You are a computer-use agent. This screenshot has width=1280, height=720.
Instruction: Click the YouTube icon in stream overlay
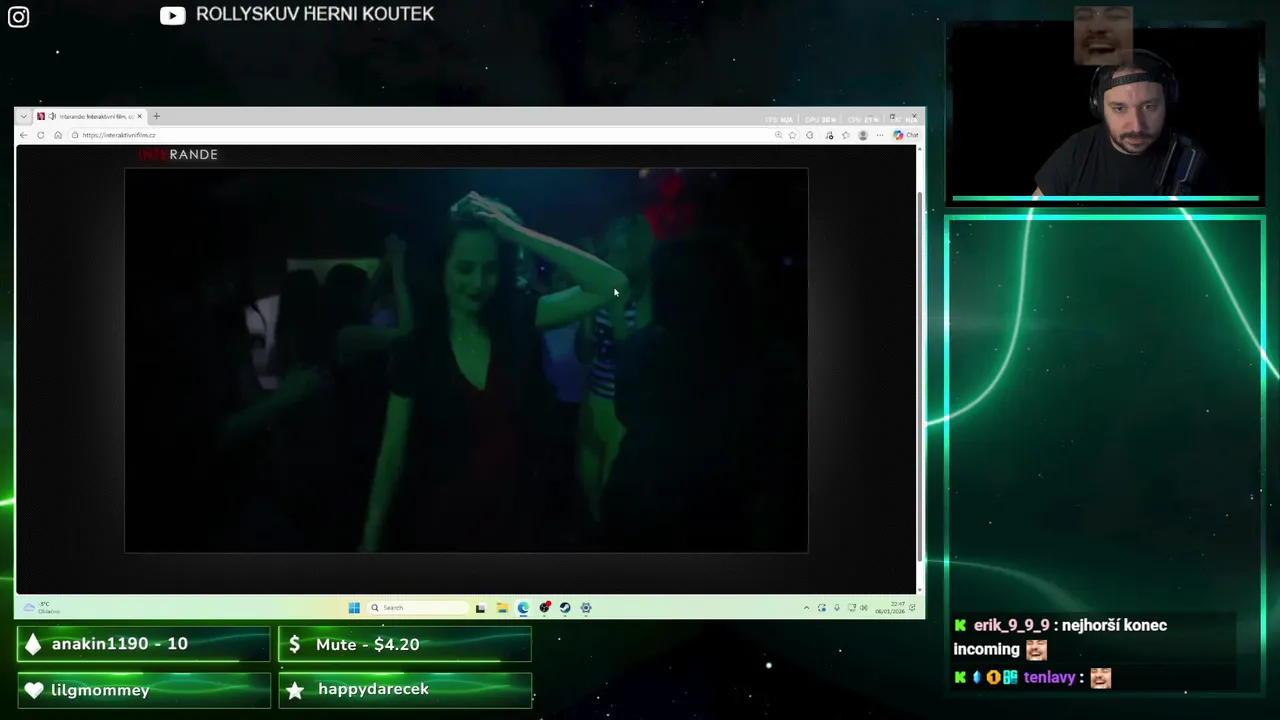click(173, 15)
